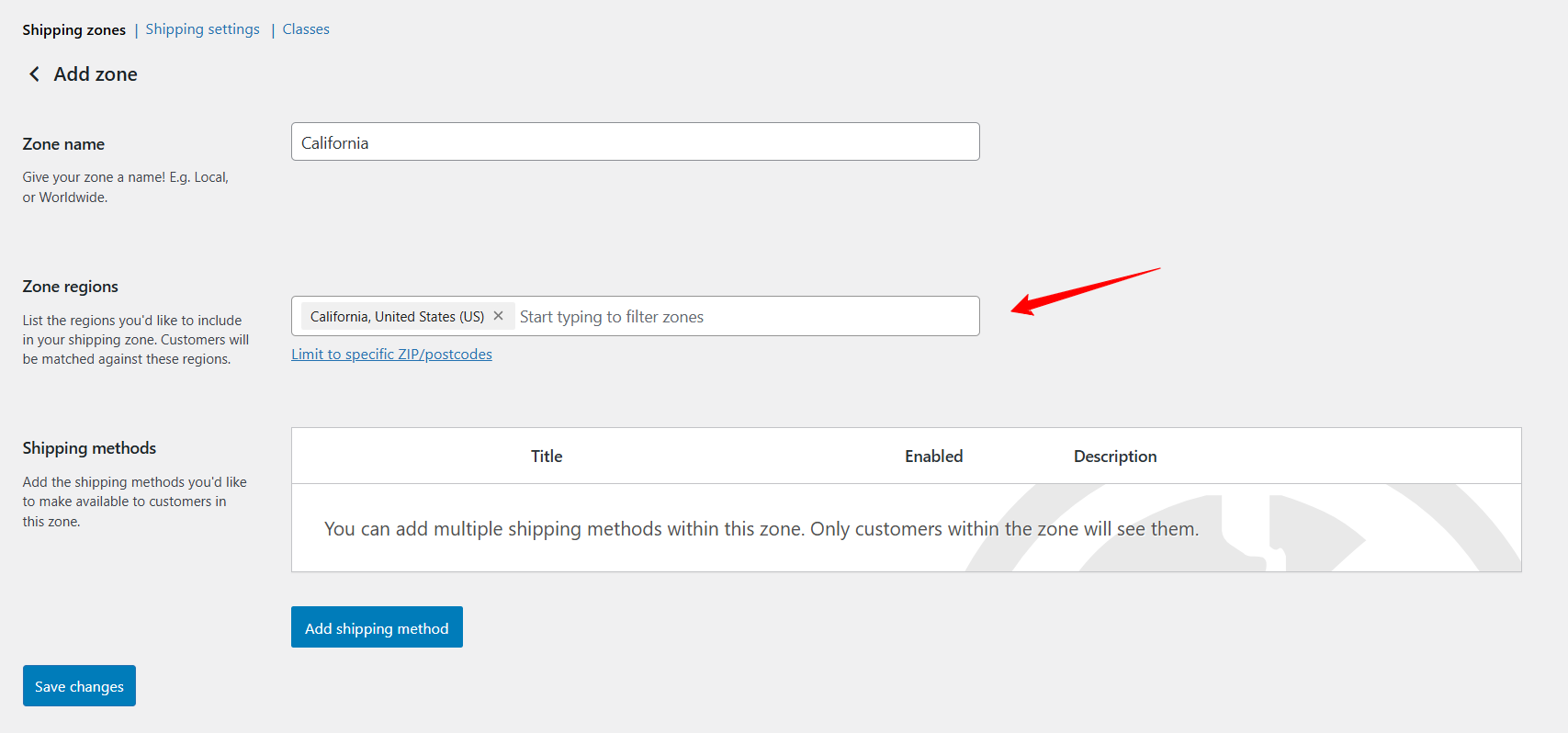Remove the California, United States (US) region tag
This screenshot has height=733, width=1568.
[499, 316]
